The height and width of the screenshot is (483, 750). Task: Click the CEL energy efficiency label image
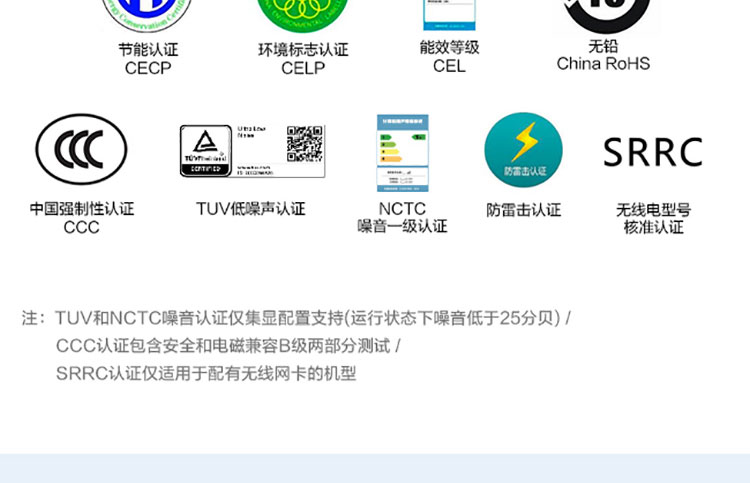(449, 14)
